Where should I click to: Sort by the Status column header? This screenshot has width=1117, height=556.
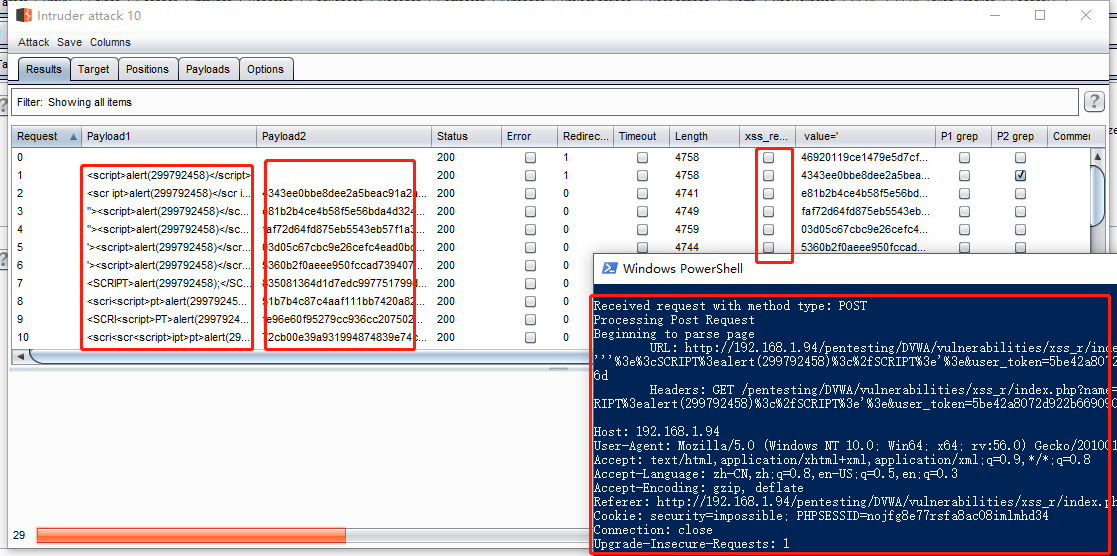(x=466, y=136)
